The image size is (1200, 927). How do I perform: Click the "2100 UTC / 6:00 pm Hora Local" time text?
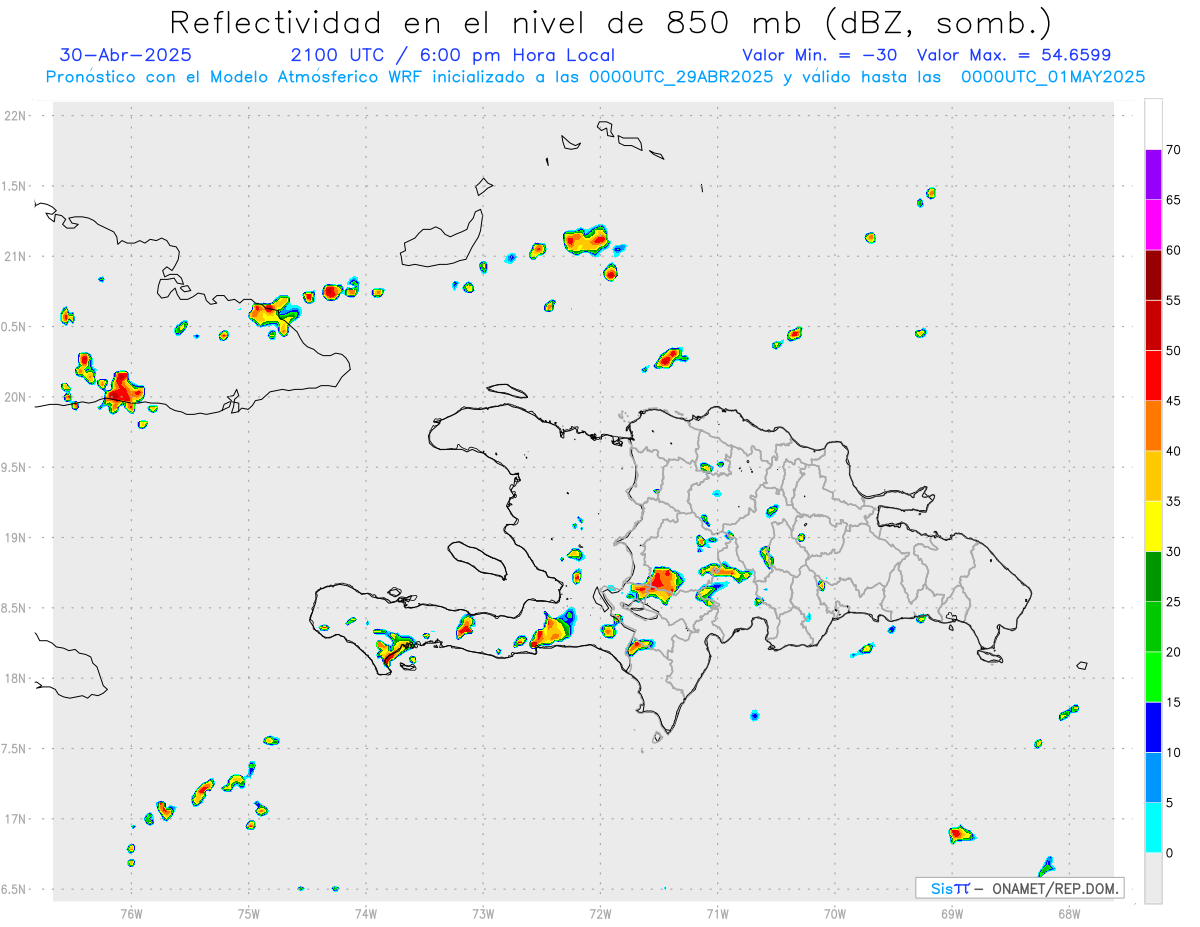pyautogui.click(x=453, y=55)
